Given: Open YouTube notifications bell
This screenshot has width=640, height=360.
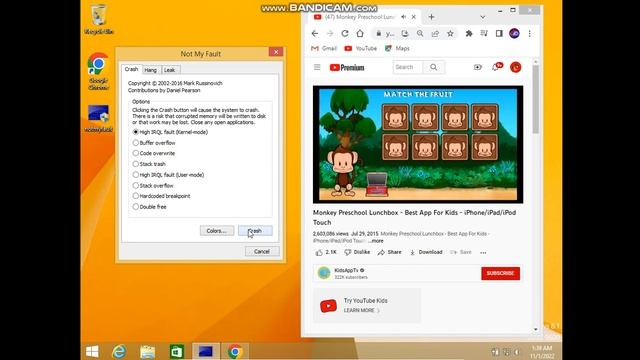Looking at the screenshot, I should point(496,67).
